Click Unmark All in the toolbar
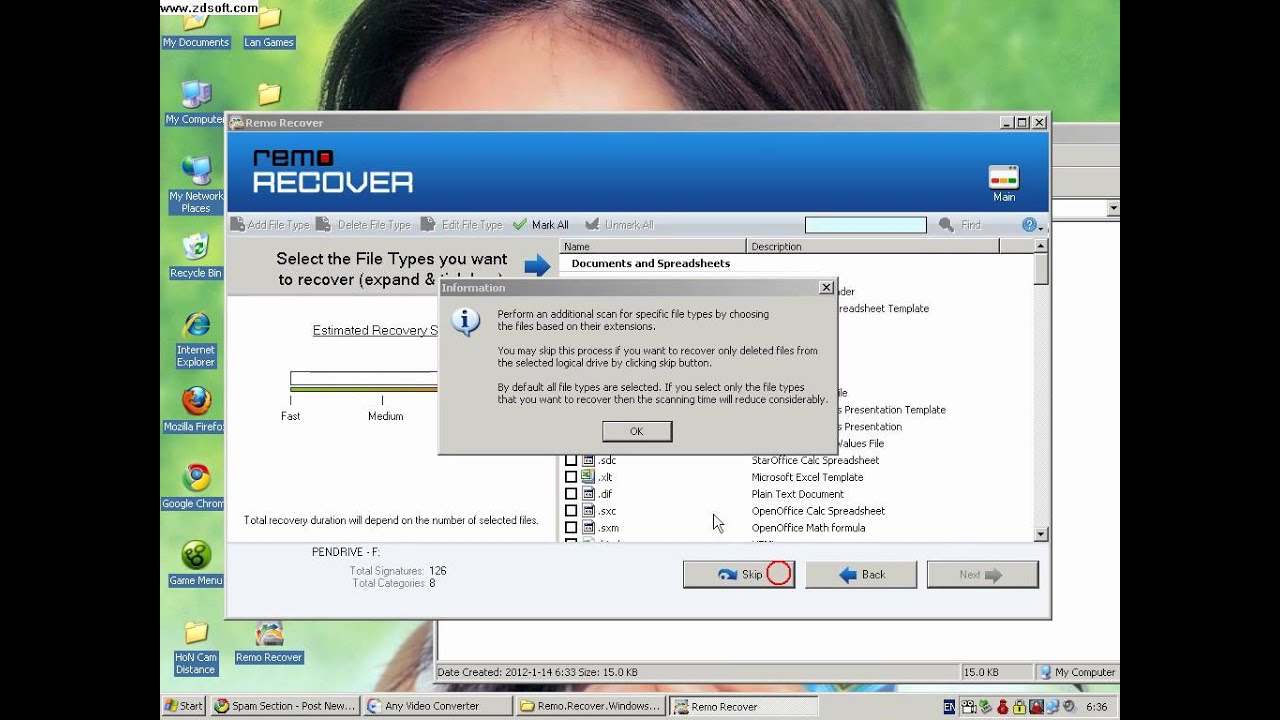 [x=619, y=225]
